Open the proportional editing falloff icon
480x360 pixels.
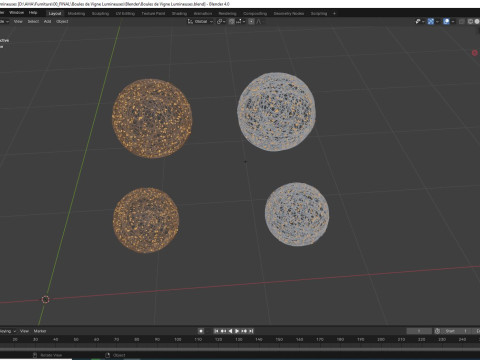pyautogui.click(x=259, y=21)
